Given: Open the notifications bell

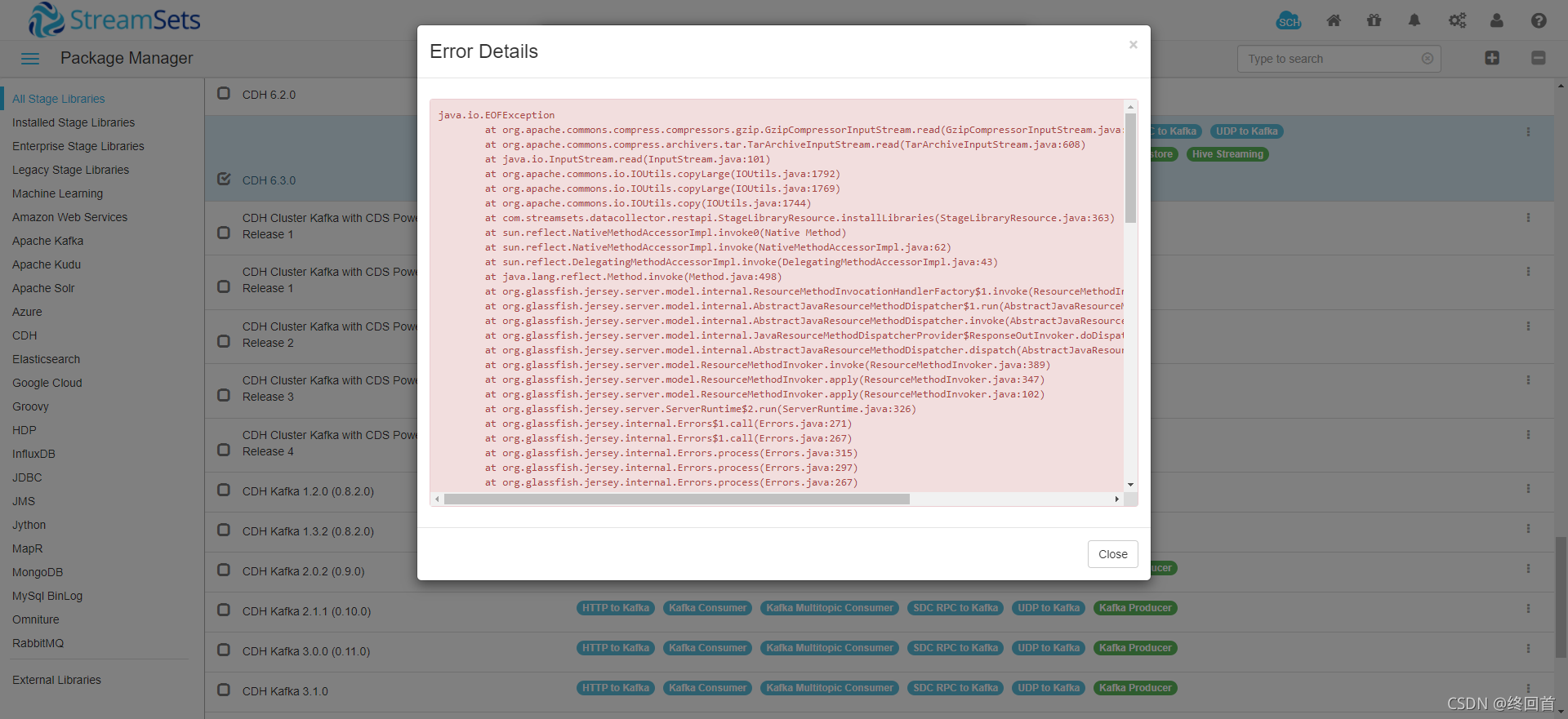Looking at the screenshot, I should (1414, 20).
